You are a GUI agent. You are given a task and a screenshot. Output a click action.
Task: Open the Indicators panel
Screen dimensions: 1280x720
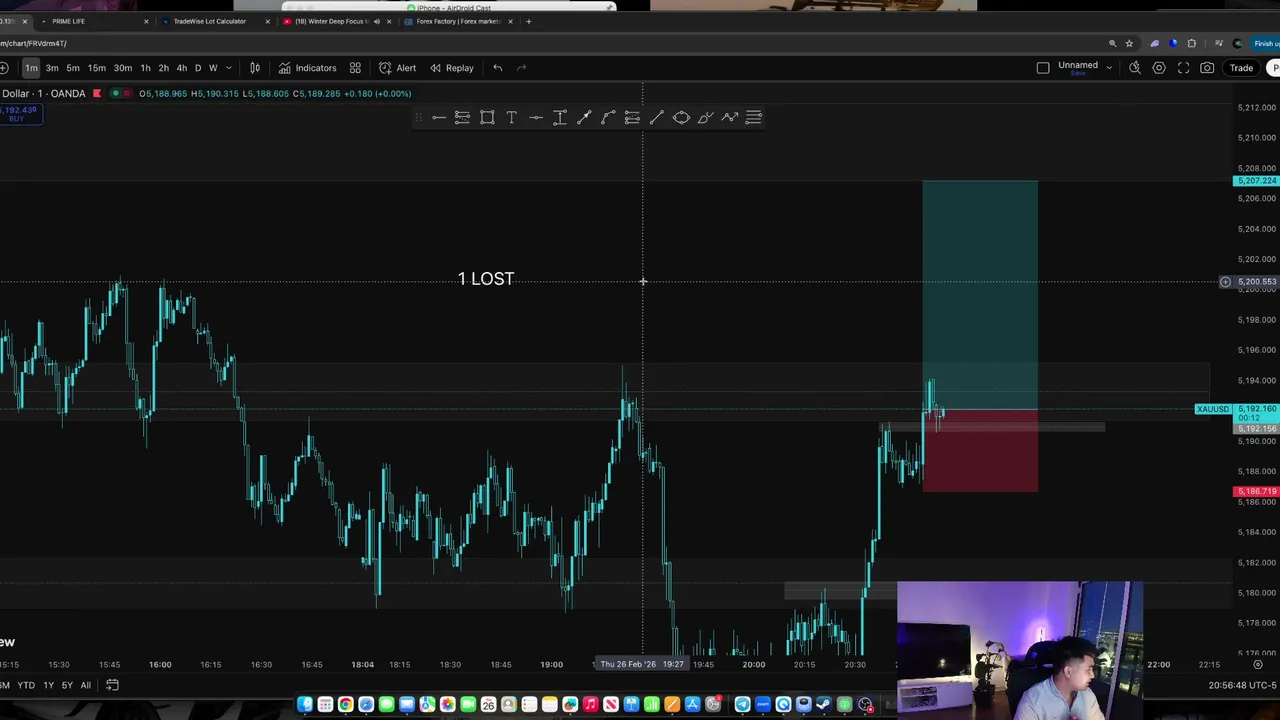point(307,68)
